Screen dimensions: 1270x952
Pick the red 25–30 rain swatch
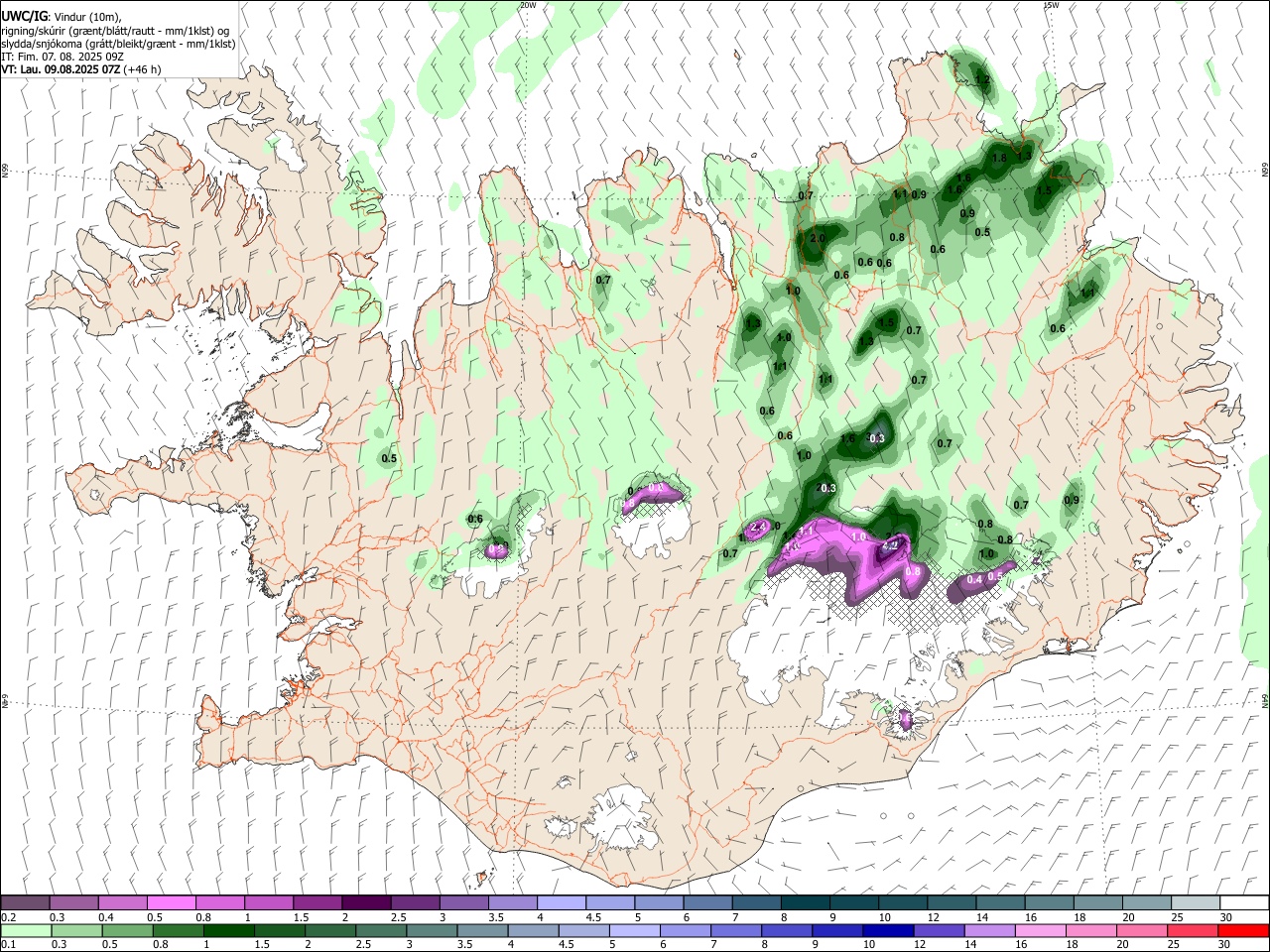tap(1193, 930)
